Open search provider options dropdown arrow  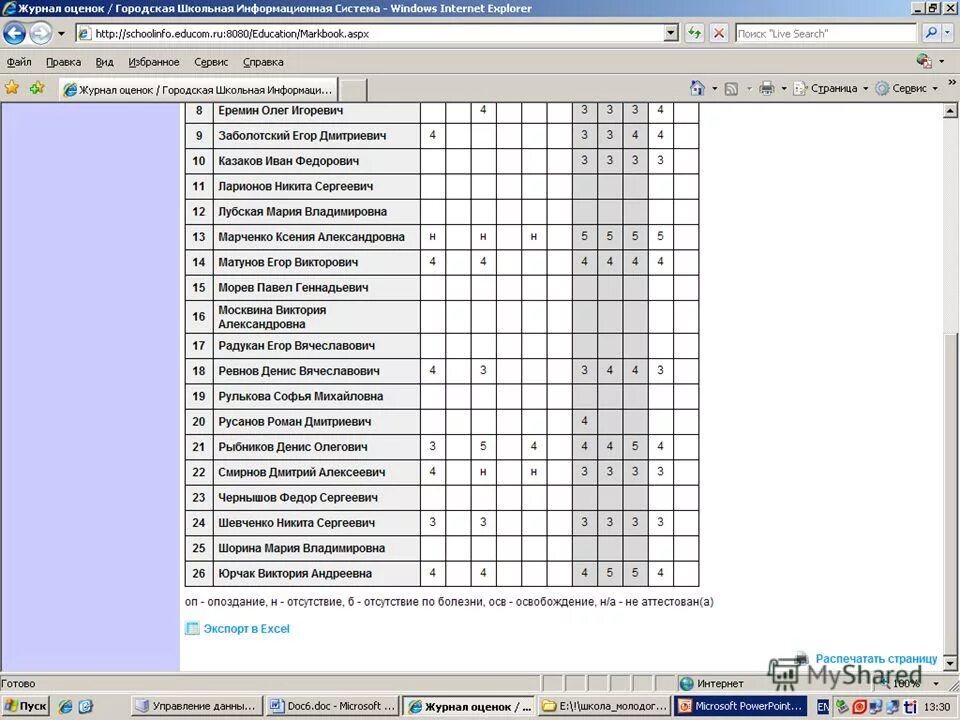click(948, 34)
